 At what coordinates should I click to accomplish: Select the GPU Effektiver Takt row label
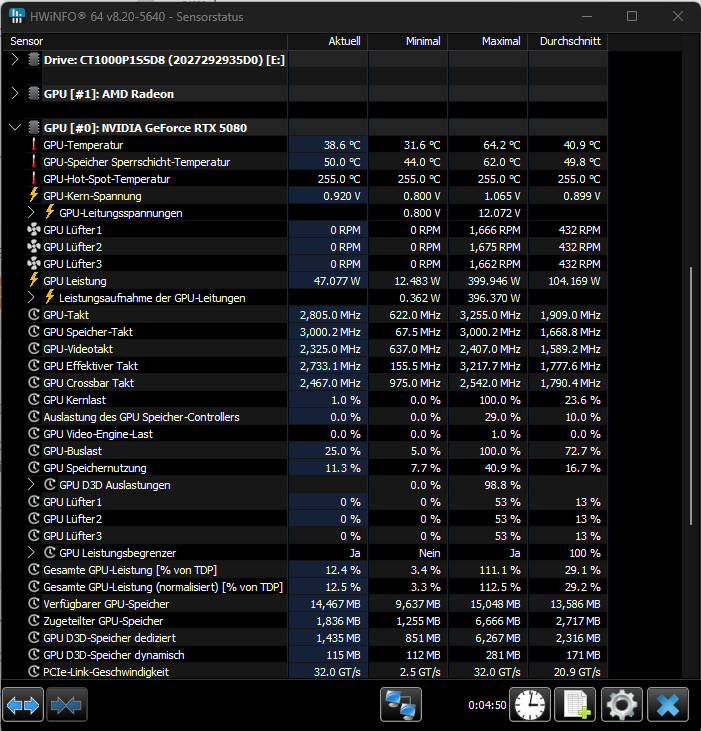click(90, 366)
